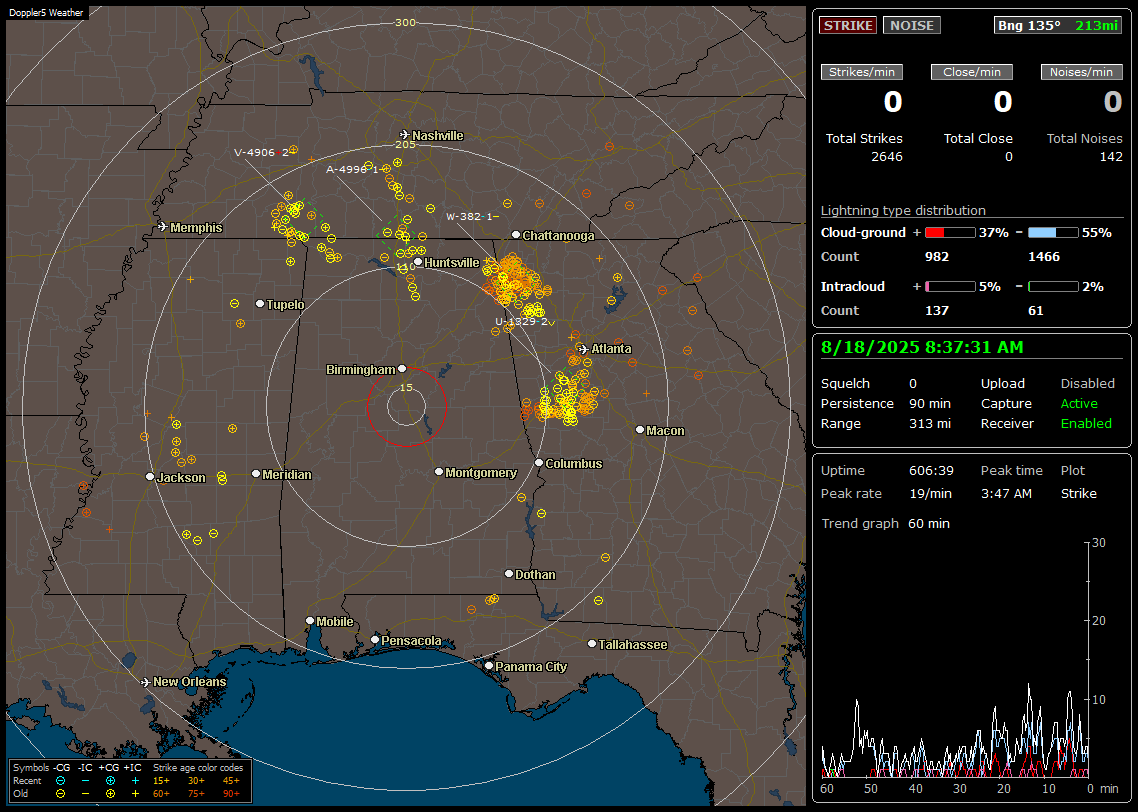Click the 205 range ring label
This screenshot has height=812, width=1138.
click(405, 144)
